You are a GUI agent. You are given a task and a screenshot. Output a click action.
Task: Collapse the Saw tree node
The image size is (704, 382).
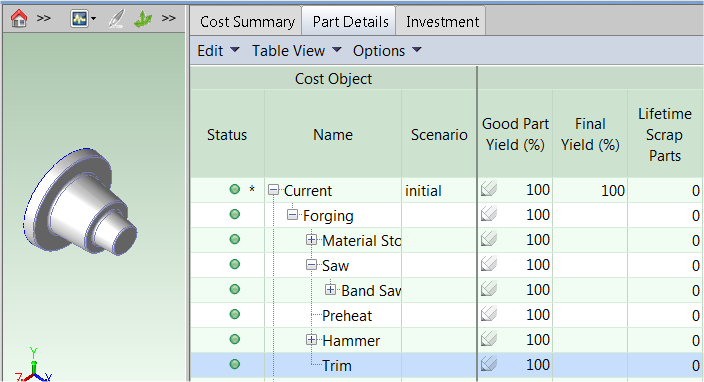pos(311,265)
